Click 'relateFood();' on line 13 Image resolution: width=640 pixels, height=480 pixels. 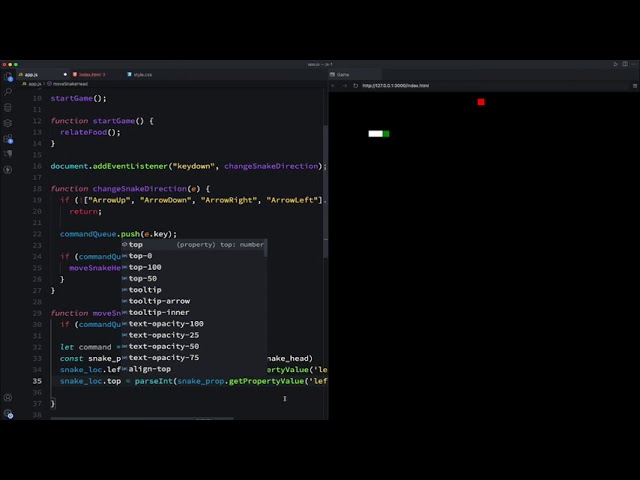[90, 132]
